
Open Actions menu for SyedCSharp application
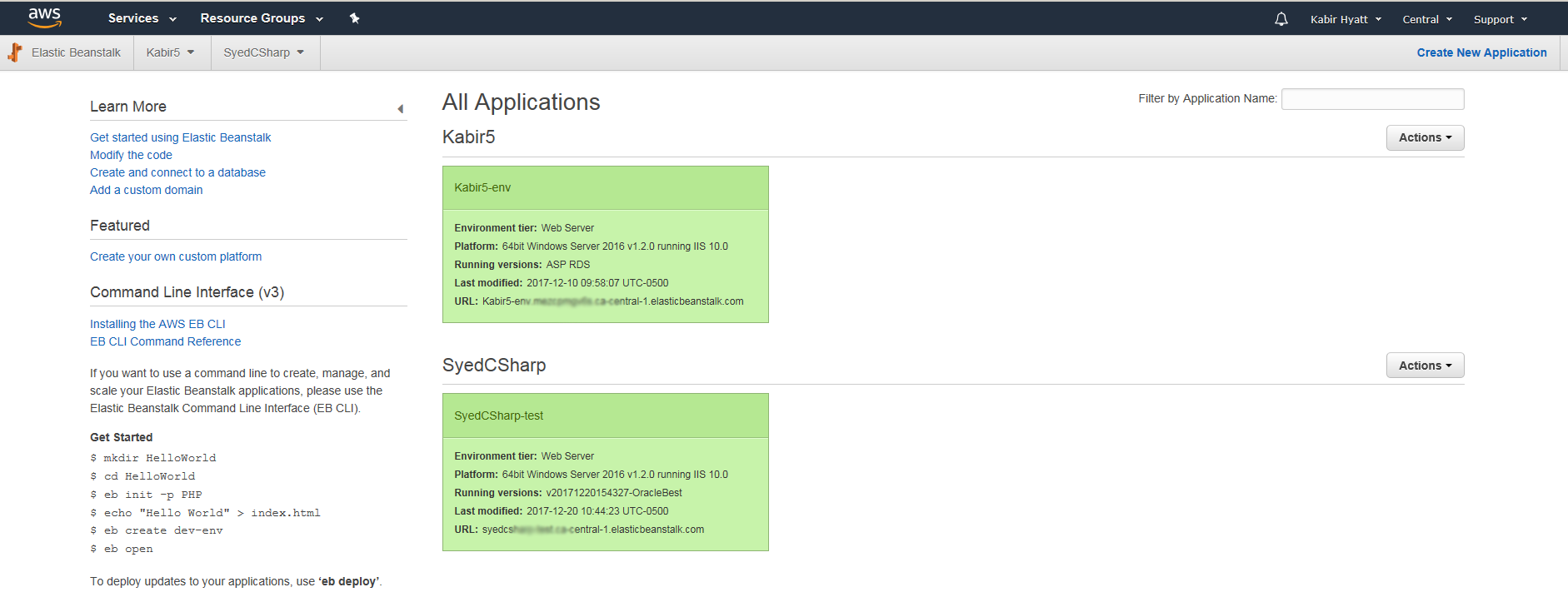tap(1425, 366)
